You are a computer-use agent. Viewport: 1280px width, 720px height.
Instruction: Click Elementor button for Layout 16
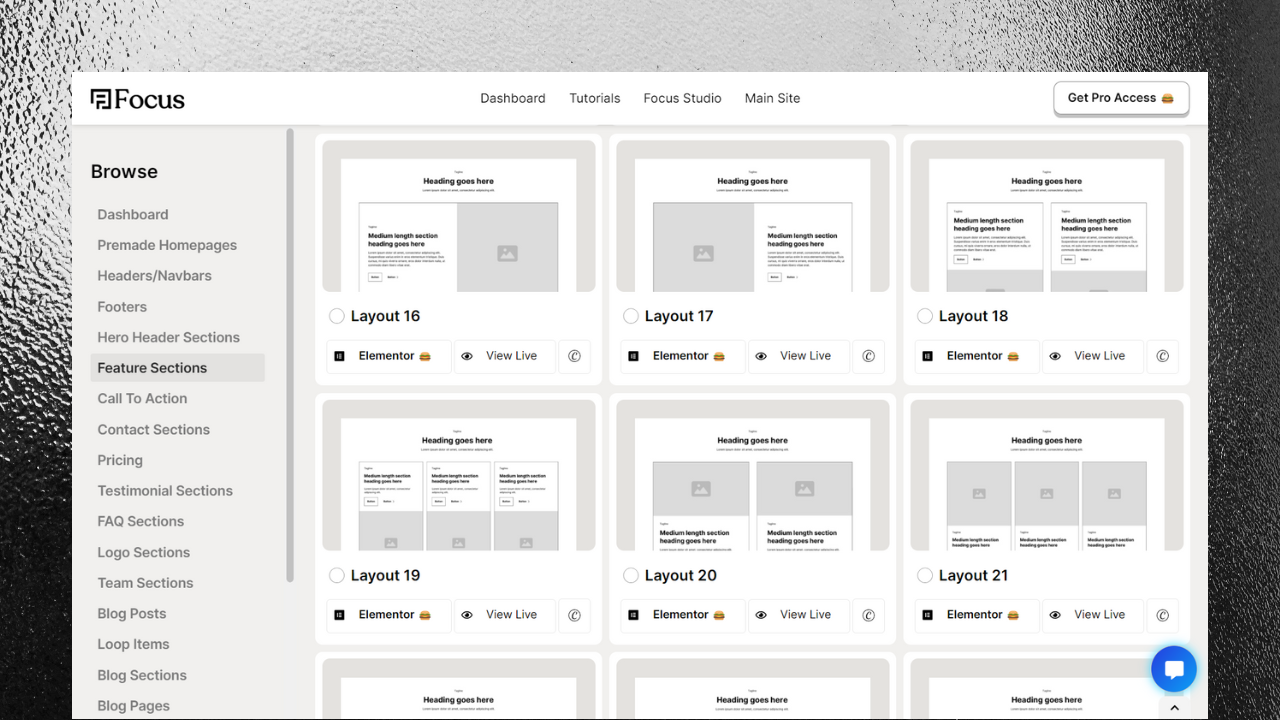click(x=389, y=356)
